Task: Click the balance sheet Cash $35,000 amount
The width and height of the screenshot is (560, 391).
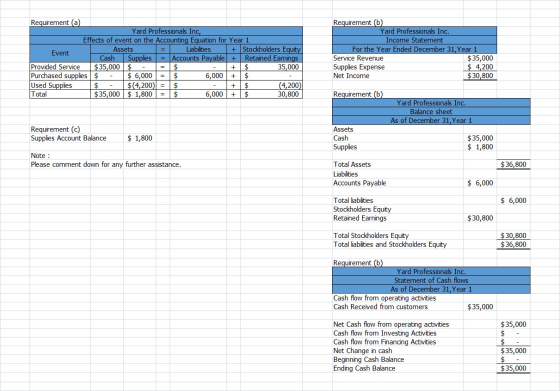Action: pos(480,138)
